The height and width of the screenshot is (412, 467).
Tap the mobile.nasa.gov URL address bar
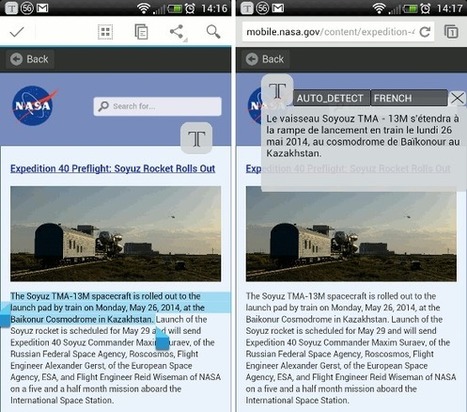330,32
